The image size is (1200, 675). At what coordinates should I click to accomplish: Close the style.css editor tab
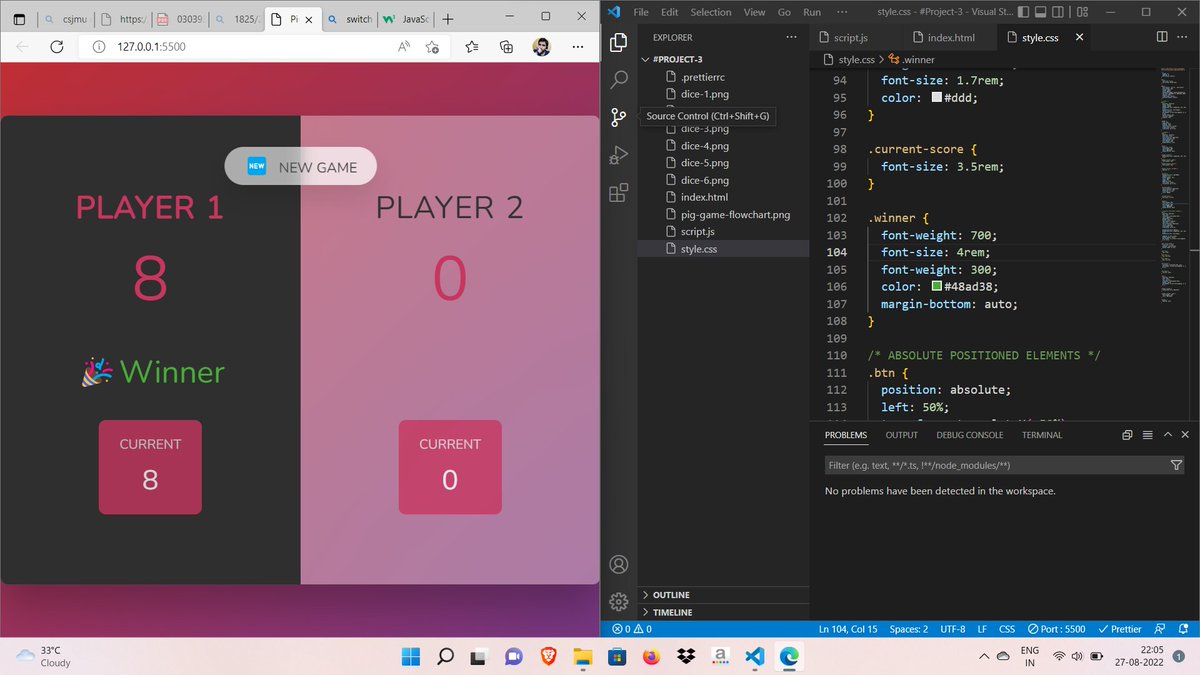(1079, 37)
